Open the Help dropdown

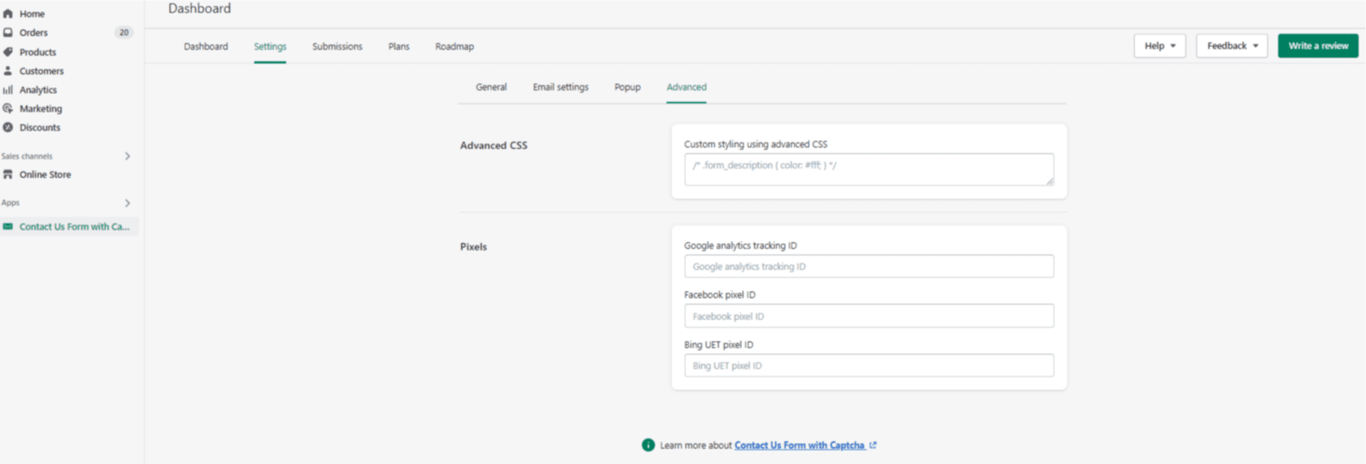pos(1159,46)
